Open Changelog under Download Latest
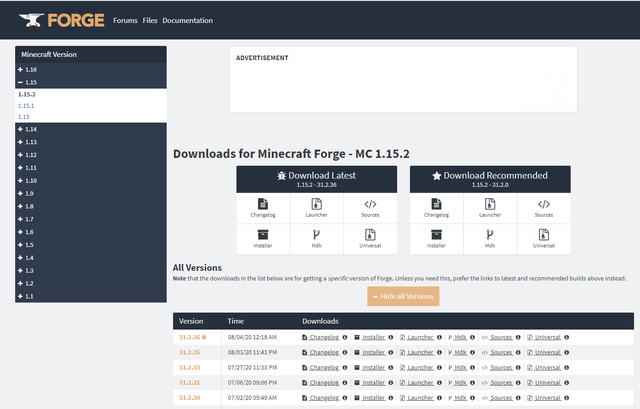 pos(263,208)
